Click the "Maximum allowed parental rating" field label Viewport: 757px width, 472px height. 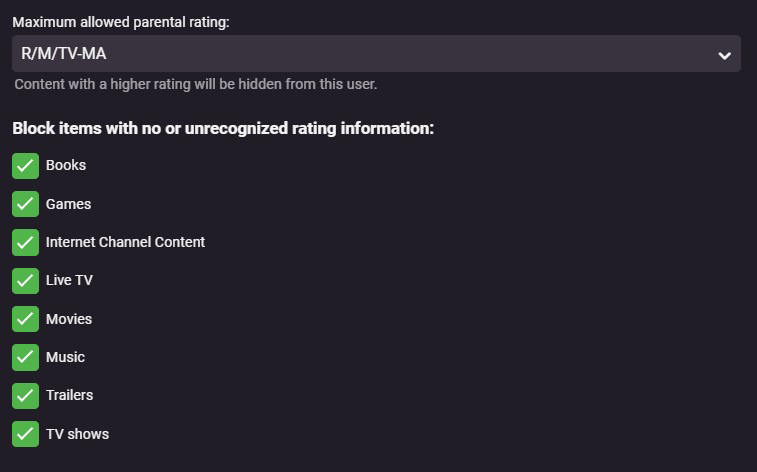click(x=121, y=22)
